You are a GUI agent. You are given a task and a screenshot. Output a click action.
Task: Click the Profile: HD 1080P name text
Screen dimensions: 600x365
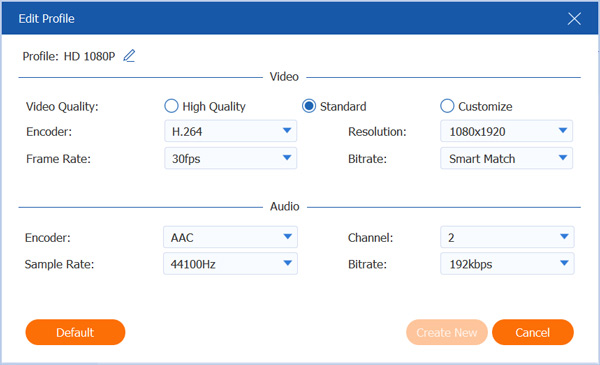tap(69, 56)
